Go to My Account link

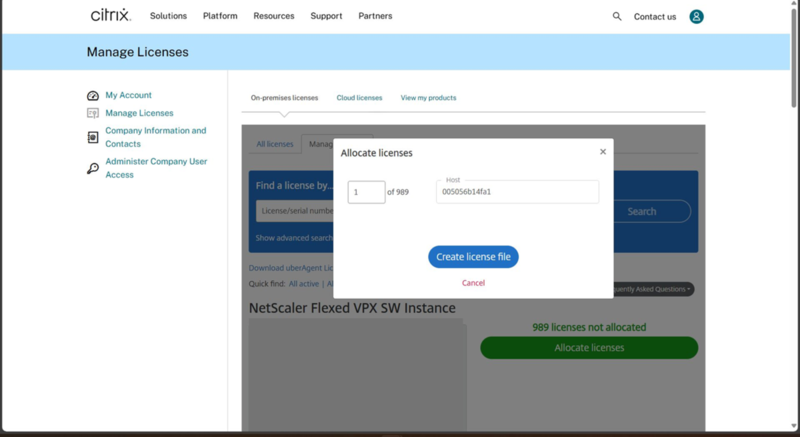[128, 95]
